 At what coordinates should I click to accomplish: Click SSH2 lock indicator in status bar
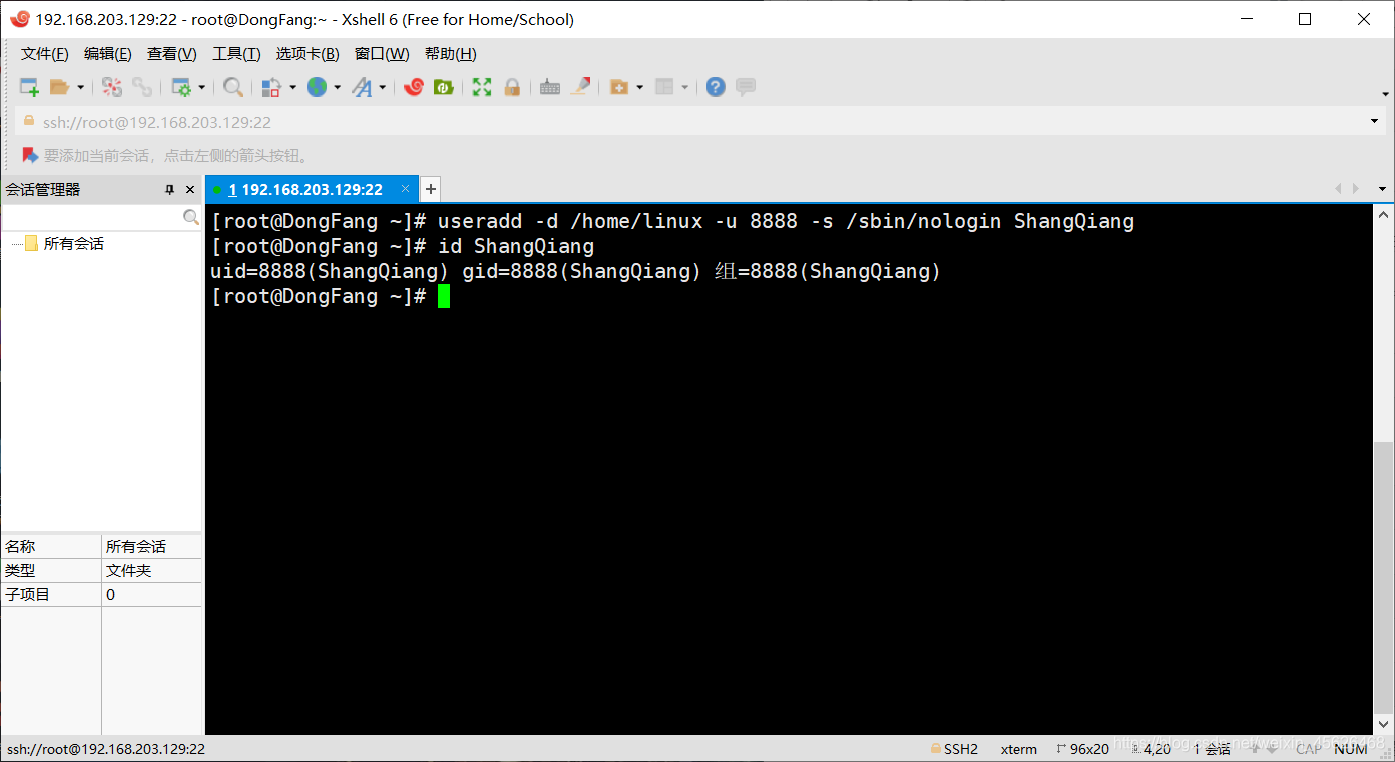(x=954, y=749)
